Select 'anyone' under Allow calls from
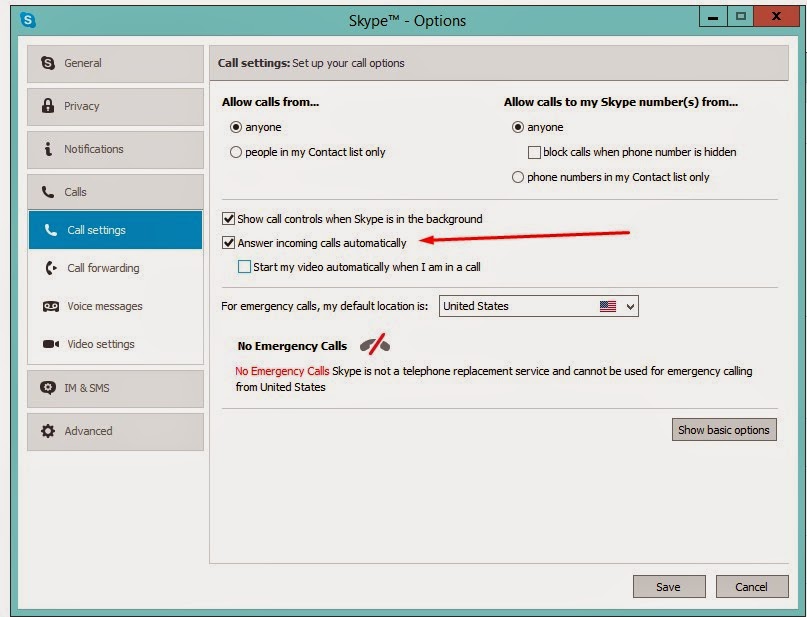 236,127
